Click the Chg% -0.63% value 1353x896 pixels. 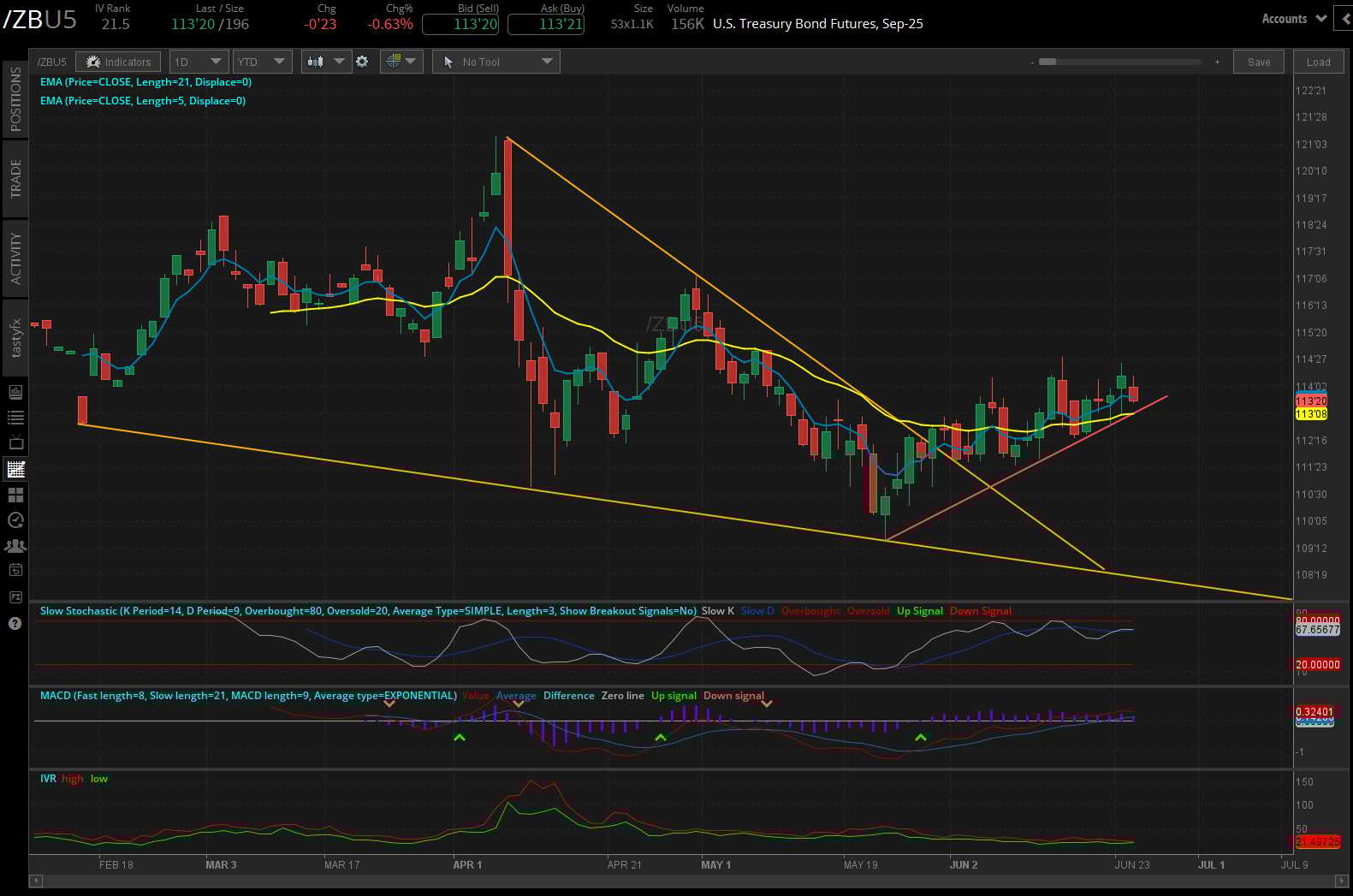click(390, 24)
